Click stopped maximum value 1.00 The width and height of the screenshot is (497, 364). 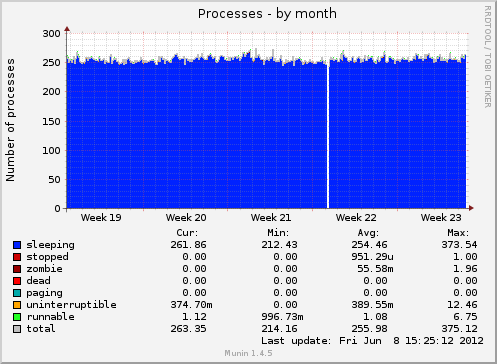click(465, 257)
